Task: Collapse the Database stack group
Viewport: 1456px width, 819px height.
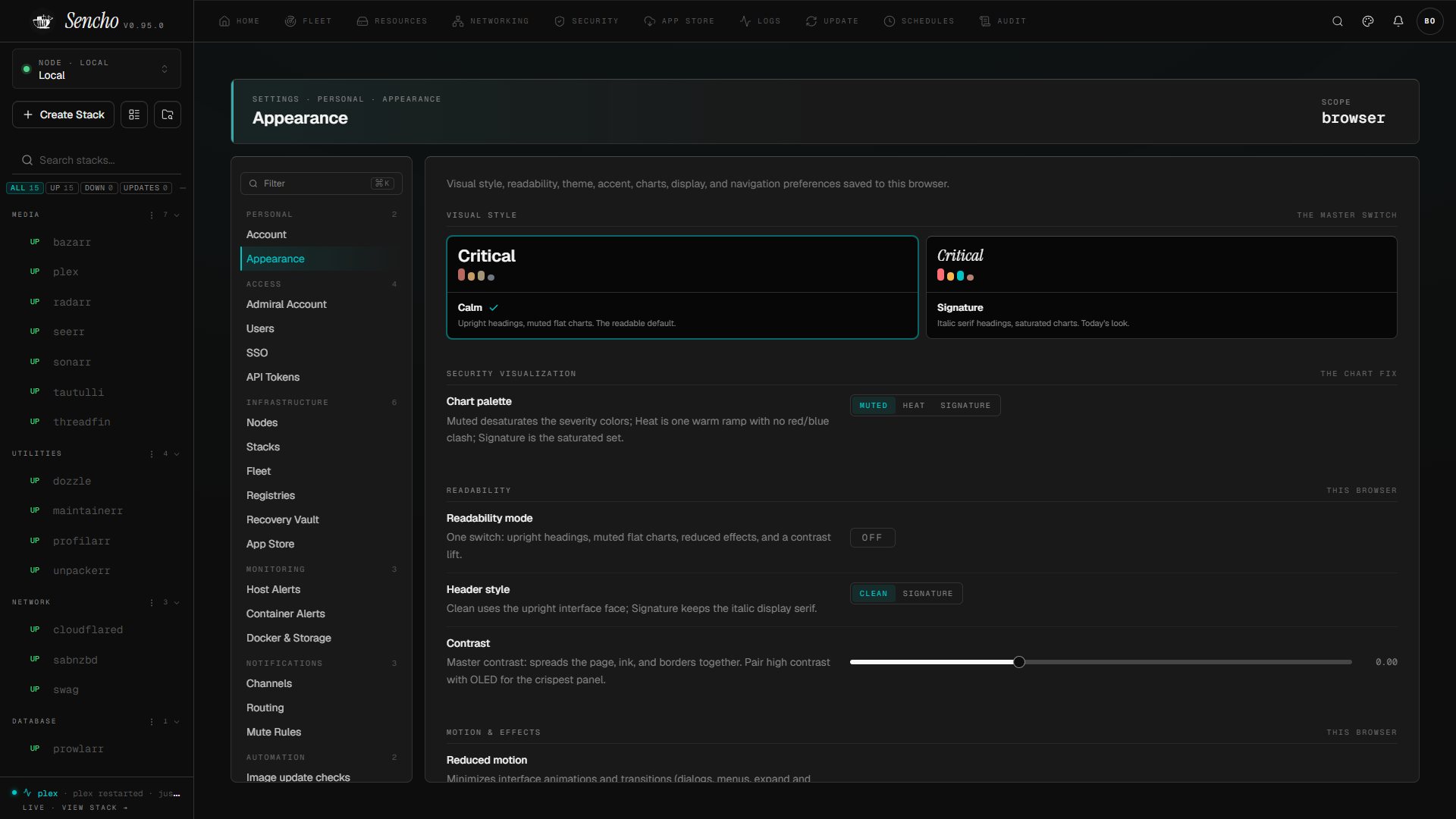Action: pos(177,722)
